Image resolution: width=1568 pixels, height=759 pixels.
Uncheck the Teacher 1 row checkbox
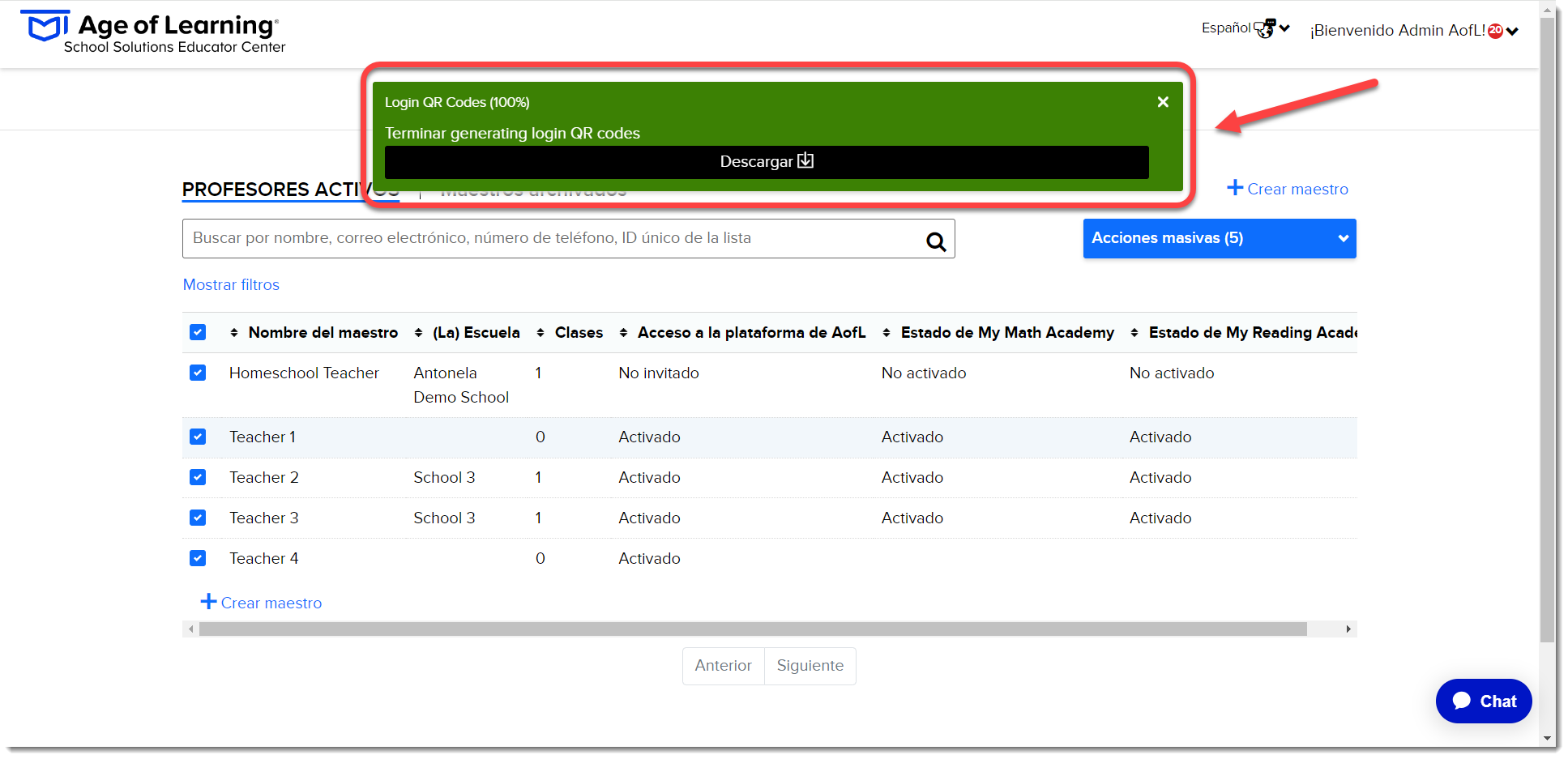(198, 437)
